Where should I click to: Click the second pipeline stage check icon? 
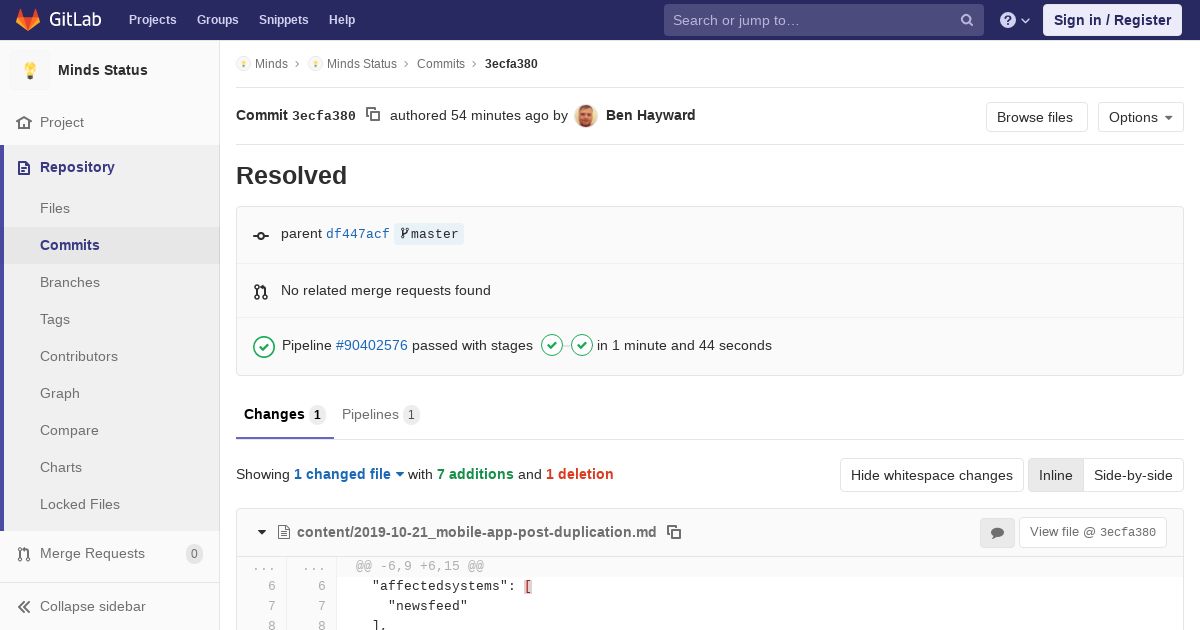point(582,345)
